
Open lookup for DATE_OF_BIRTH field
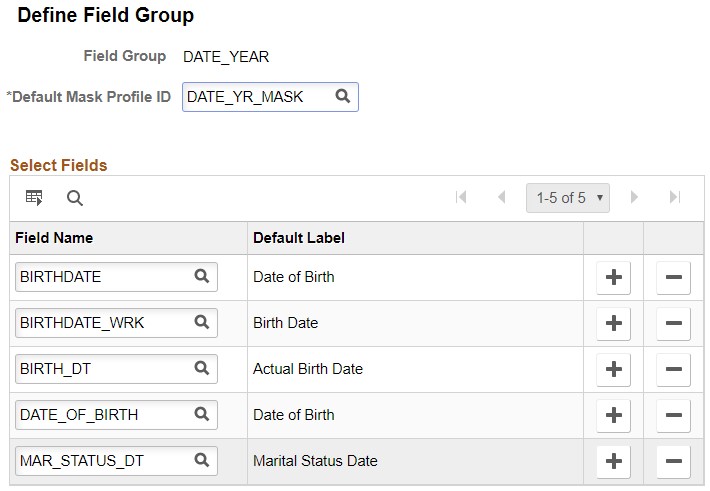click(x=201, y=415)
